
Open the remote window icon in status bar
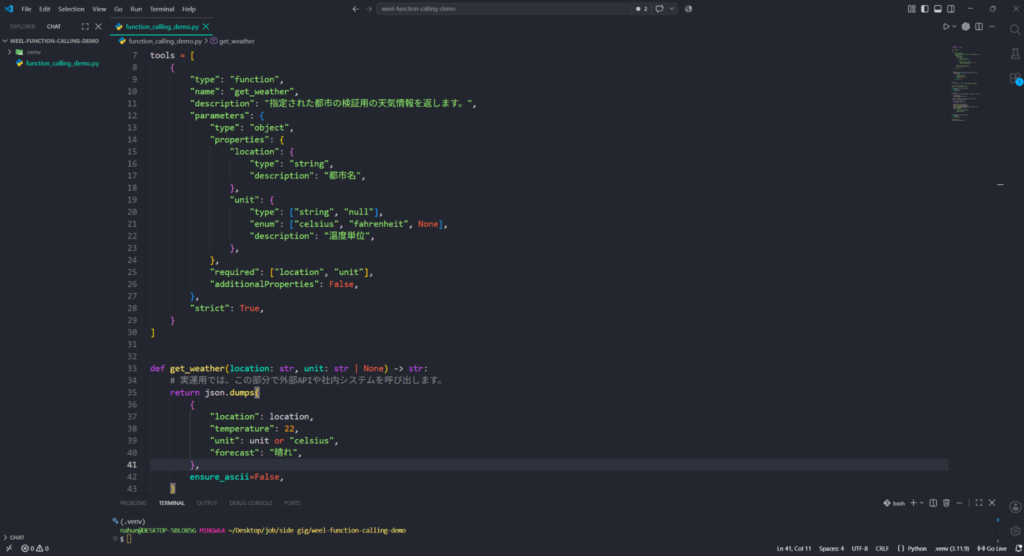(x=8, y=549)
